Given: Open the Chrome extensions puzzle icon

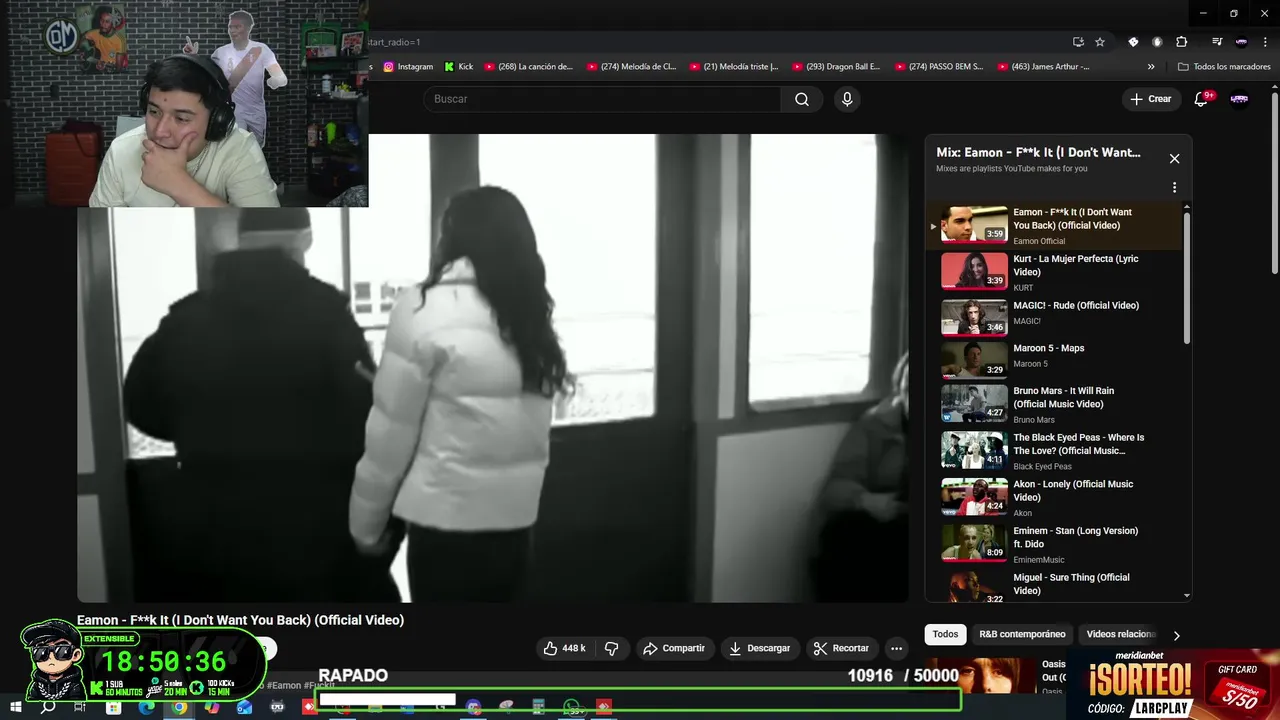Looking at the screenshot, I should point(1181,42).
